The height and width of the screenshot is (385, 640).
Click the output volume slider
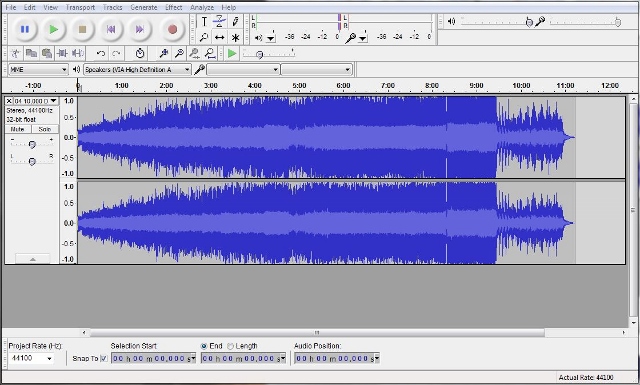(x=497, y=22)
